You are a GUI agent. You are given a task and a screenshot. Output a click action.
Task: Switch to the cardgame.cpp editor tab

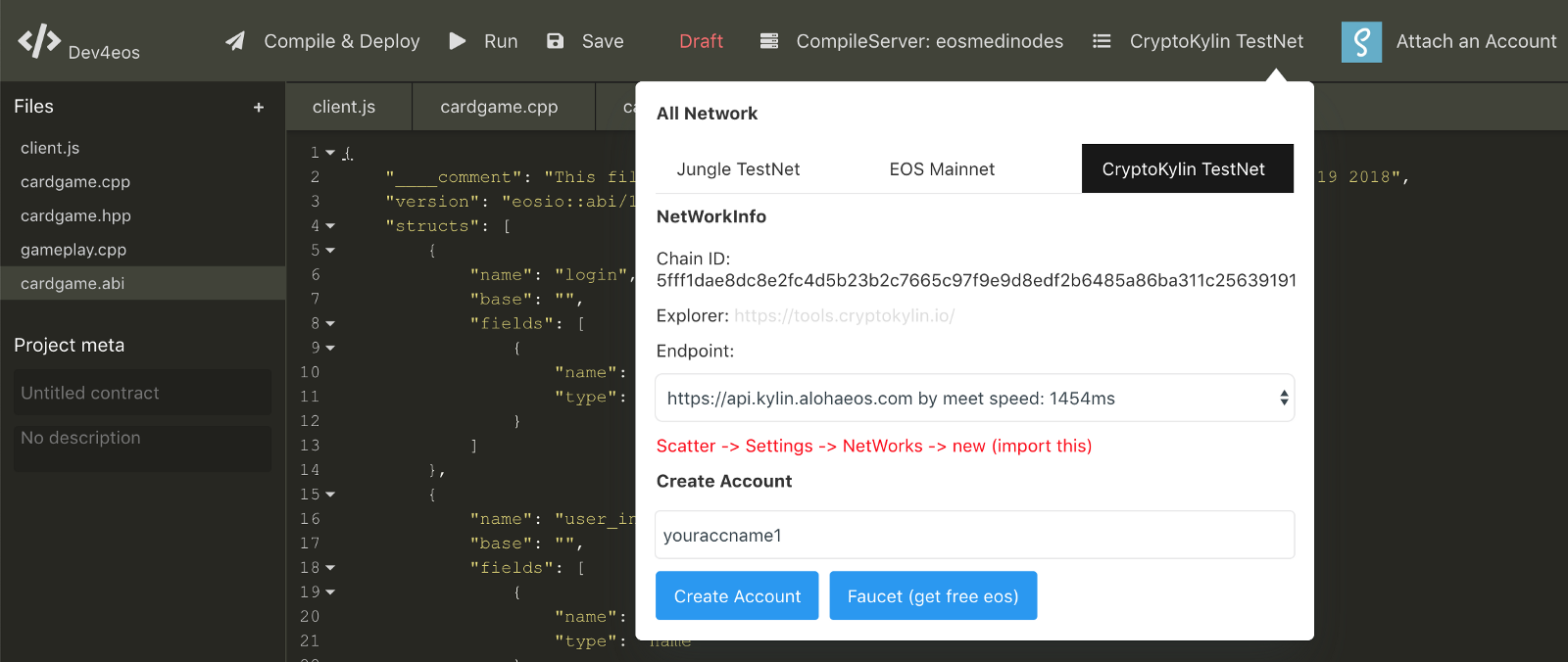(x=499, y=107)
